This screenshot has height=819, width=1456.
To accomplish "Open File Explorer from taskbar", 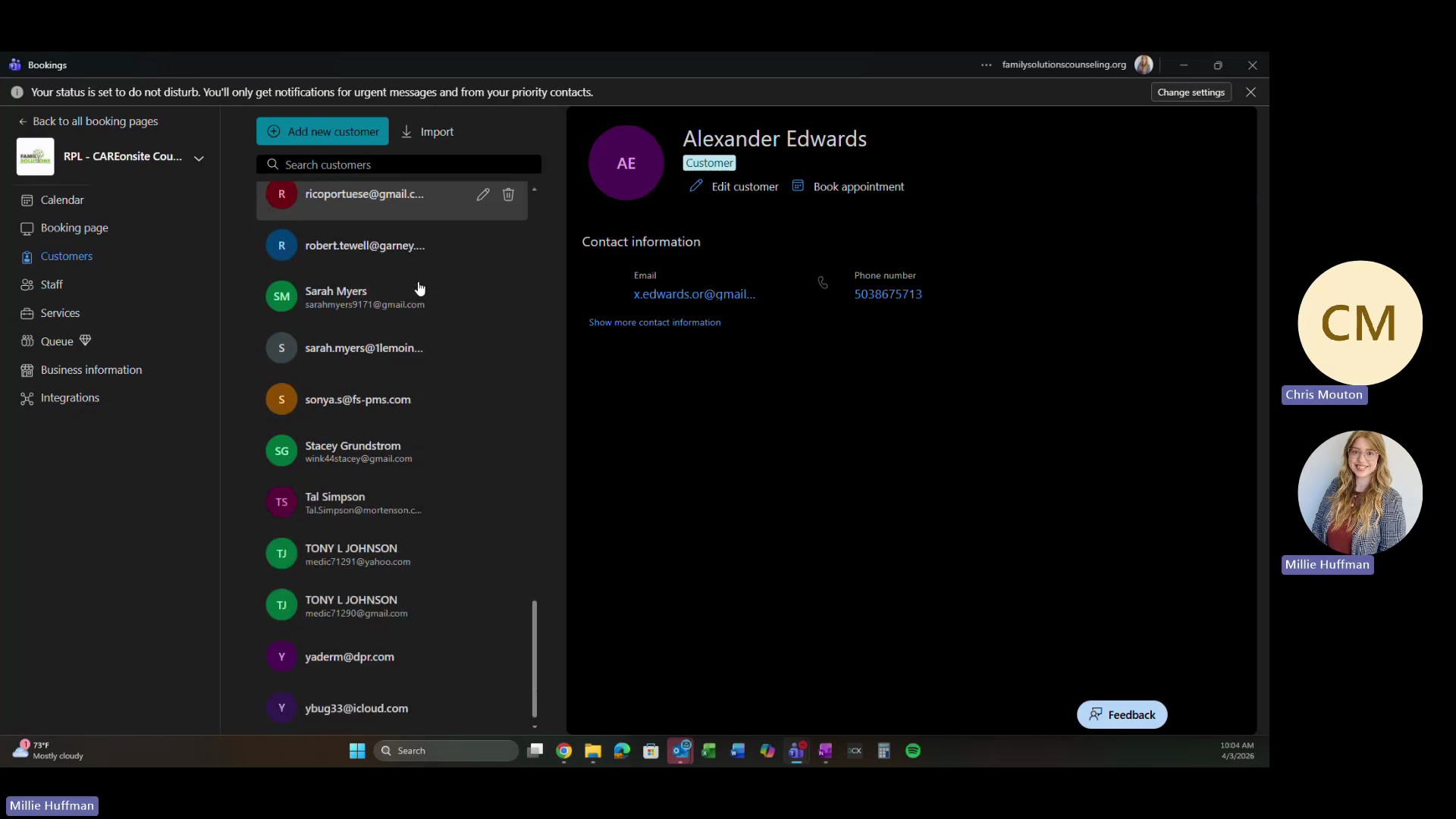I will pos(593,751).
